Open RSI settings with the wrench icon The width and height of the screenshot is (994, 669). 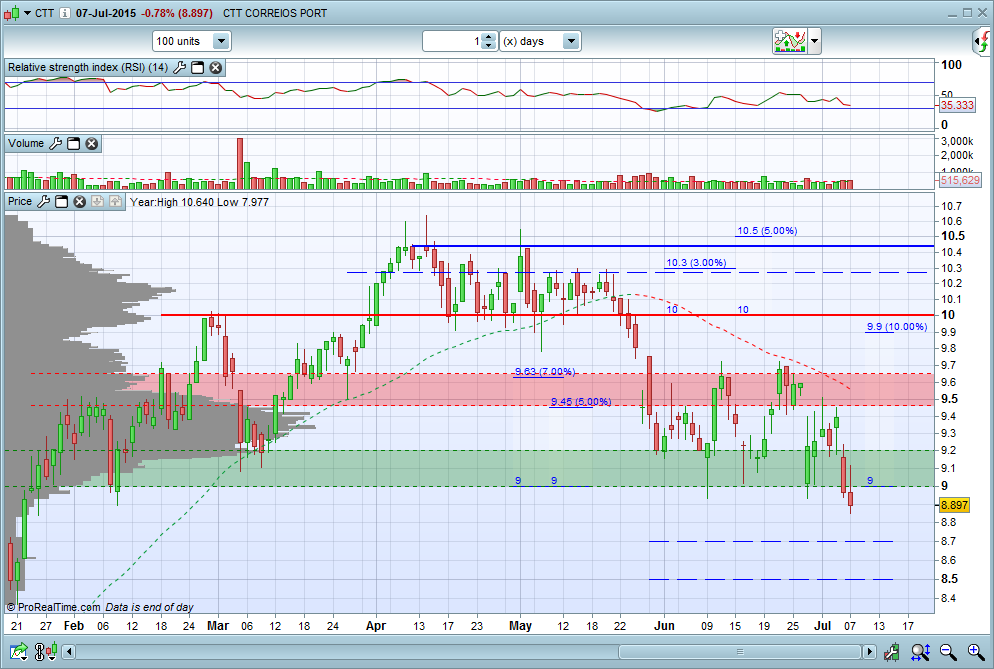pyautogui.click(x=179, y=67)
